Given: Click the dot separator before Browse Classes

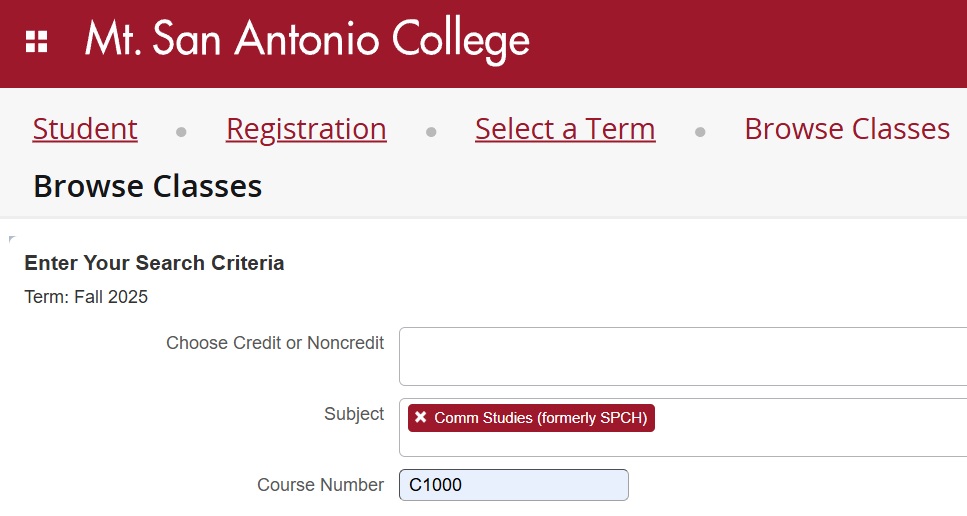Looking at the screenshot, I should (x=700, y=131).
